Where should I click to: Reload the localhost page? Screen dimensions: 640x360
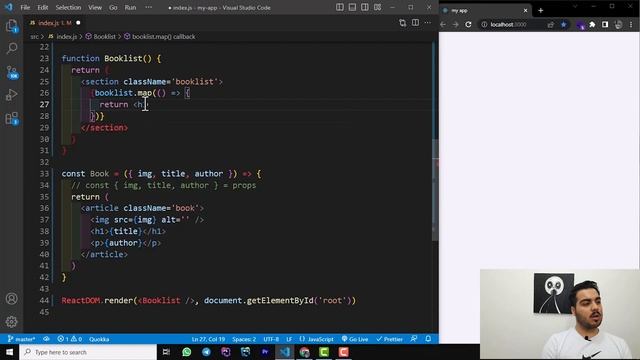point(469,24)
